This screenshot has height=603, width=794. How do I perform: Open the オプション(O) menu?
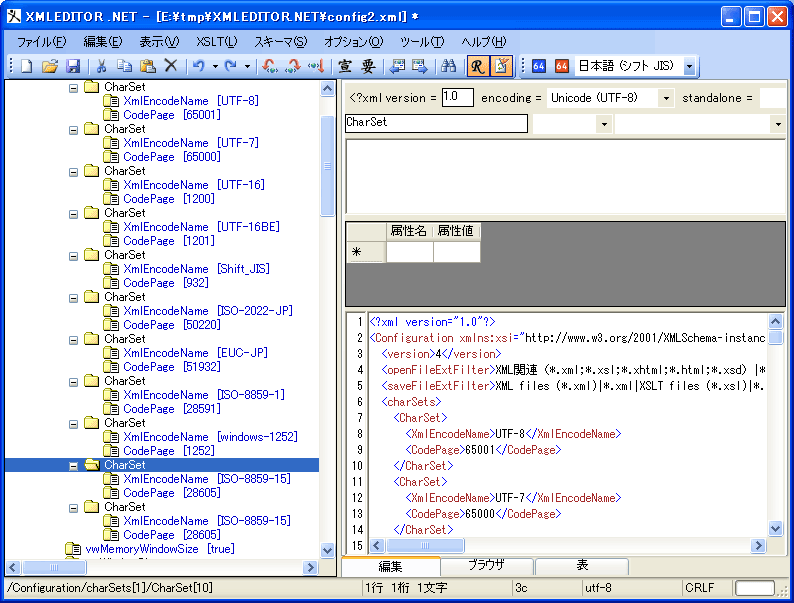coord(353,42)
